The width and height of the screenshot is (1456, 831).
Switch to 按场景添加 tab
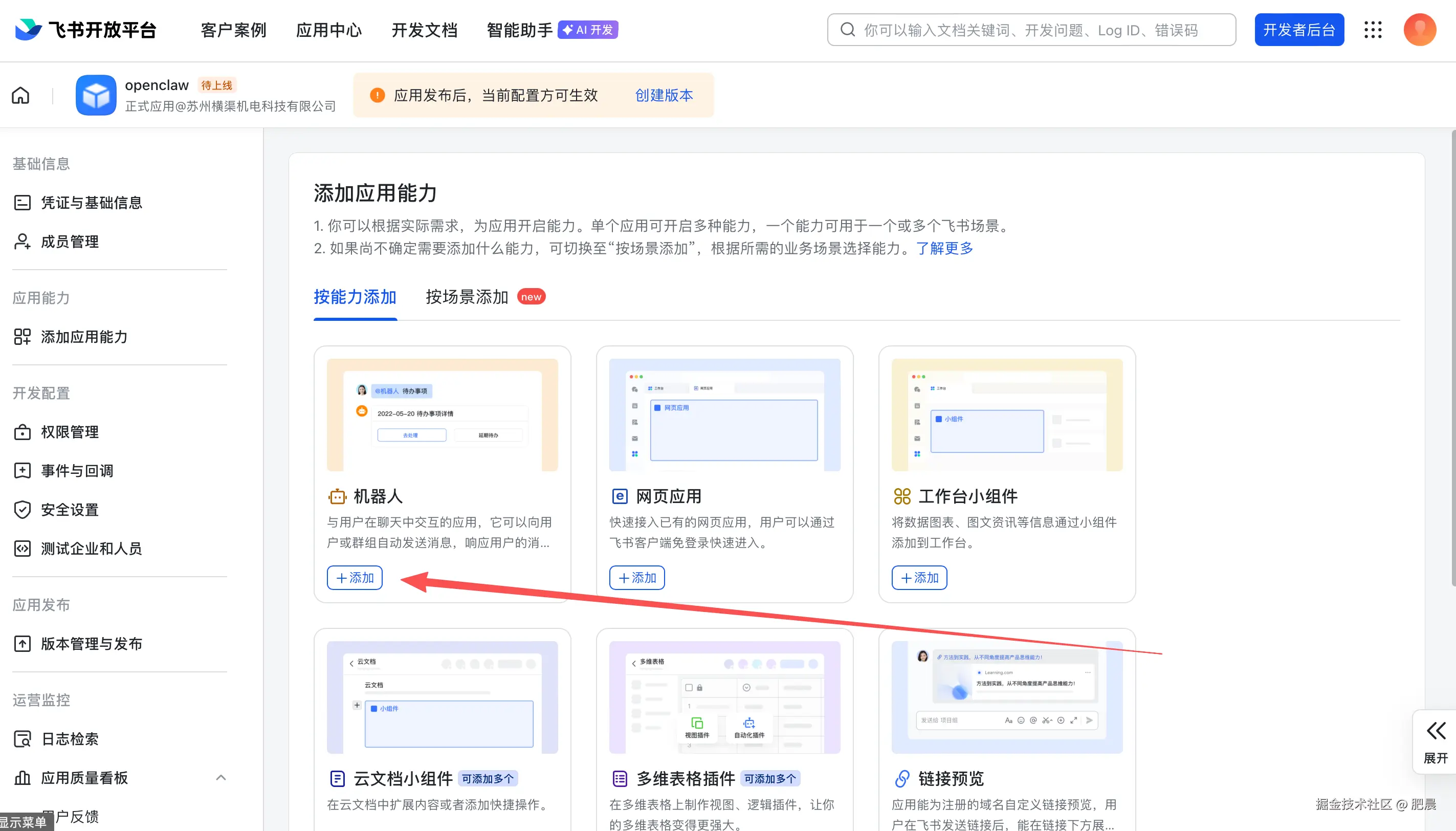point(467,297)
